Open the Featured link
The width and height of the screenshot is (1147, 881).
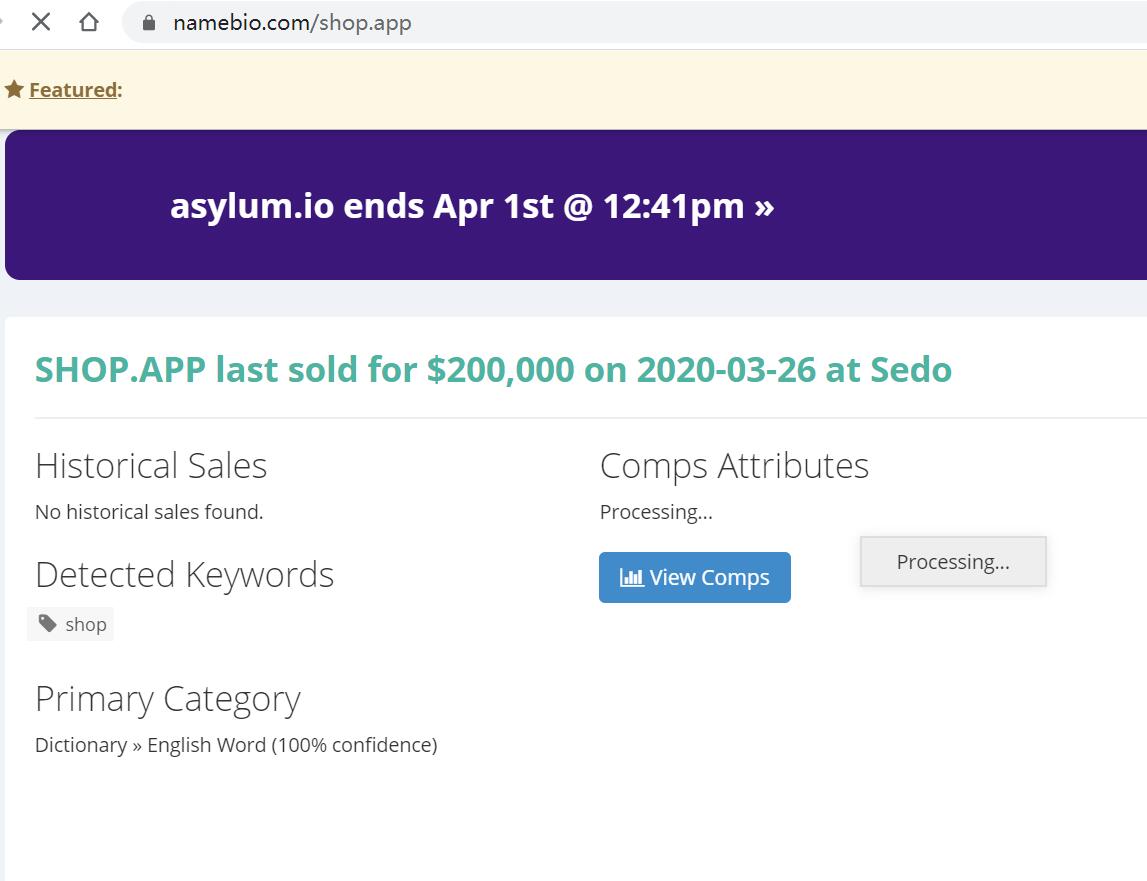click(x=73, y=90)
